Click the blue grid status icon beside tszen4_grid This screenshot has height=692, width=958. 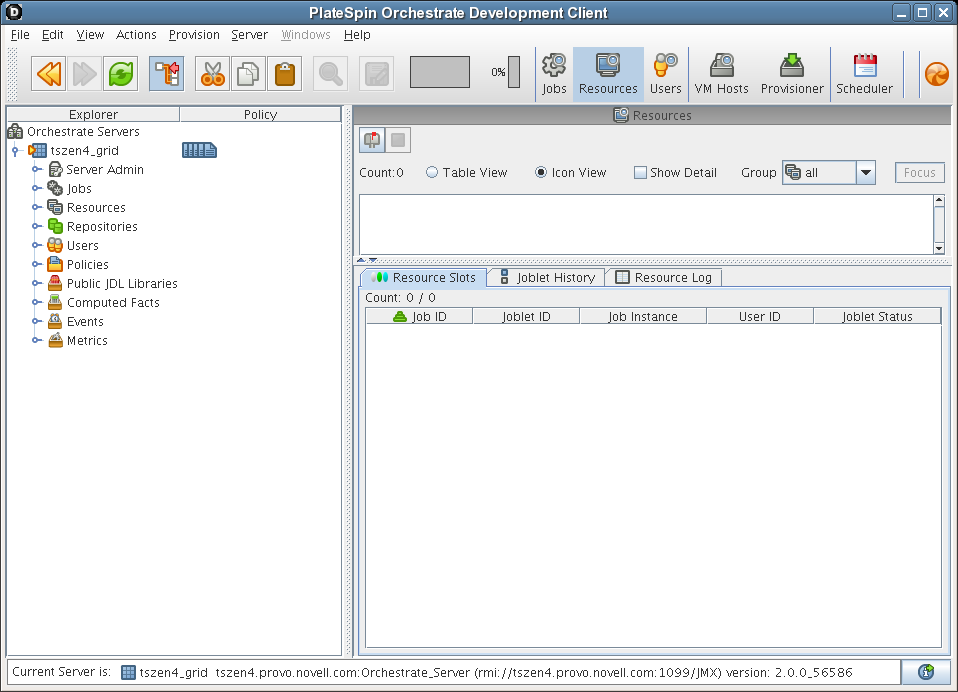pos(199,150)
